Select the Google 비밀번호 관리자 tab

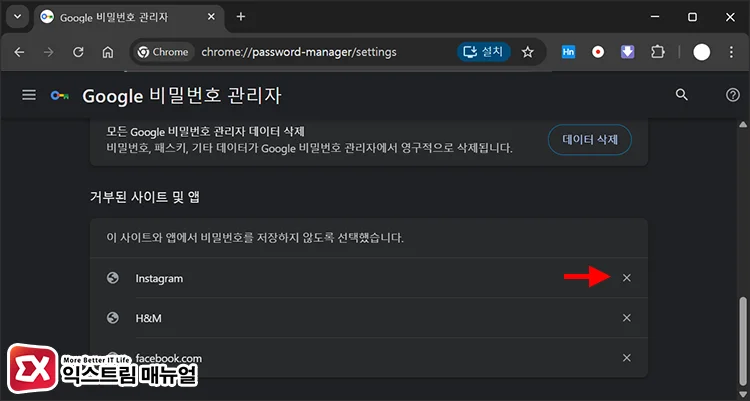129,18
